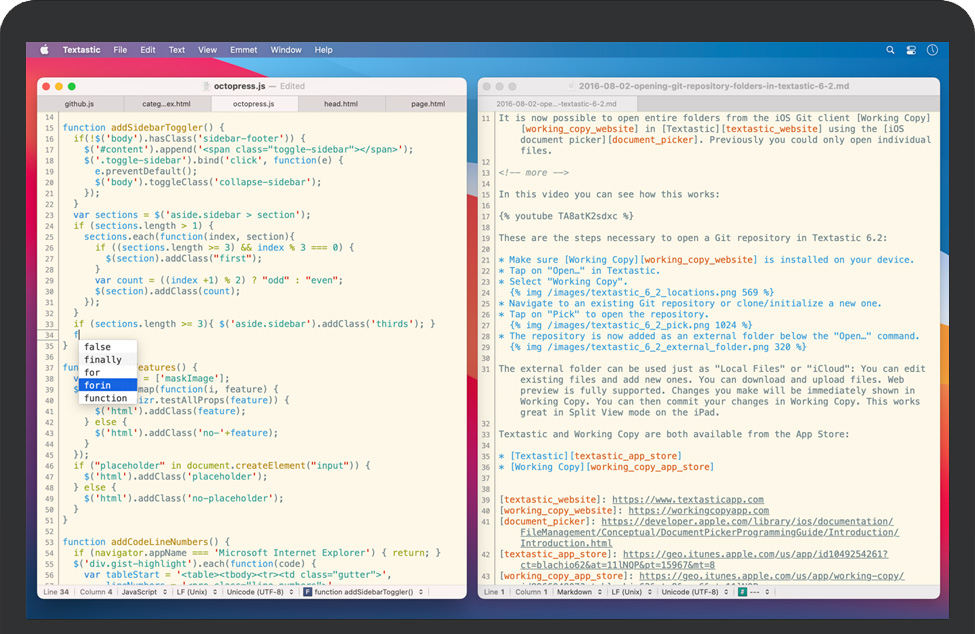The width and height of the screenshot is (975, 634).
Task: Click the clock icon in the menu bar
Action: [x=932, y=50]
